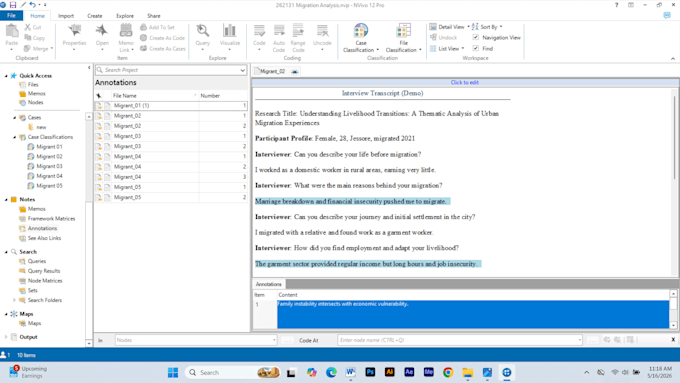Toggle the Find checkbox
The height and width of the screenshot is (383, 680).
(476, 48)
